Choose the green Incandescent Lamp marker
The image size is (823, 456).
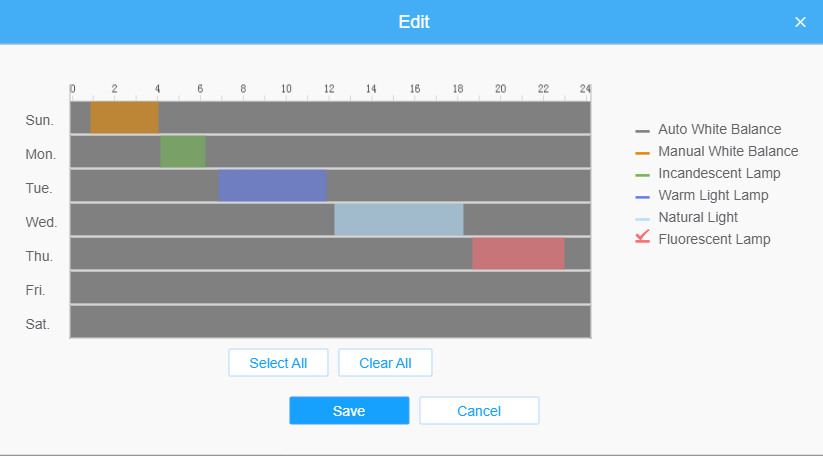pyautogui.click(x=642, y=175)
